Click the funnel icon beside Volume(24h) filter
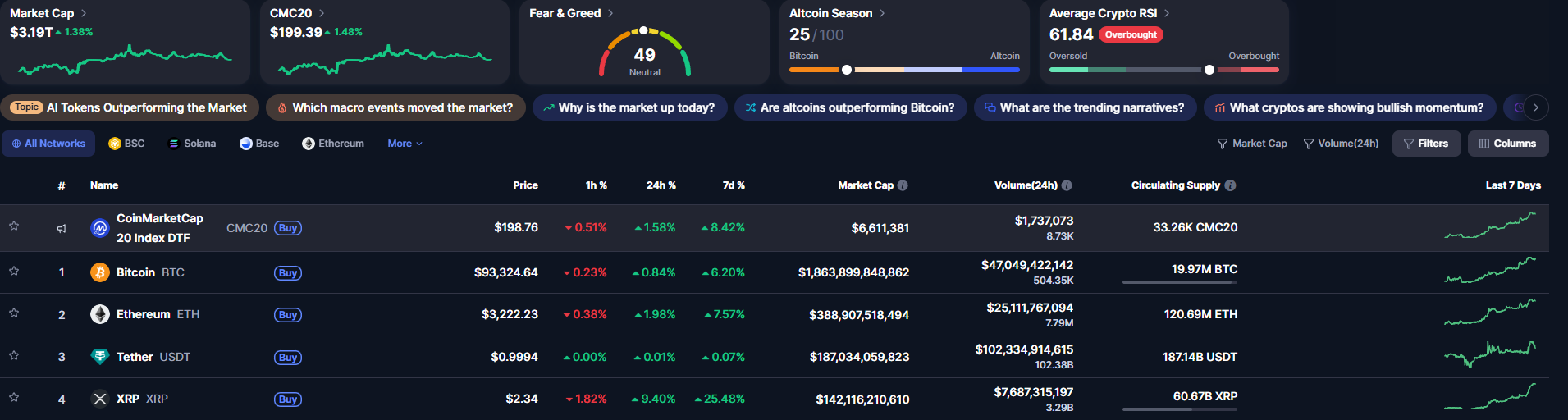Viewport: 1568px width, 420px height. point(1309,144)
